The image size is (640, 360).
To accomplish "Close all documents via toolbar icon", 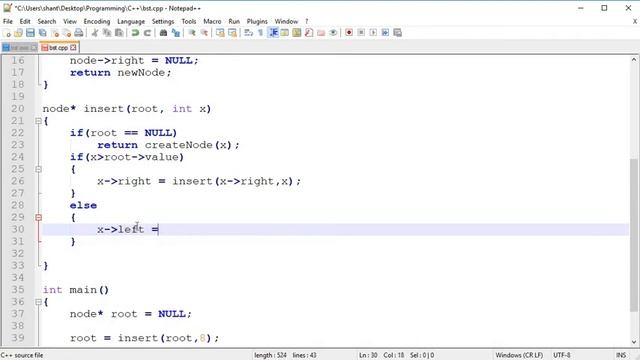I will (67, 33).
